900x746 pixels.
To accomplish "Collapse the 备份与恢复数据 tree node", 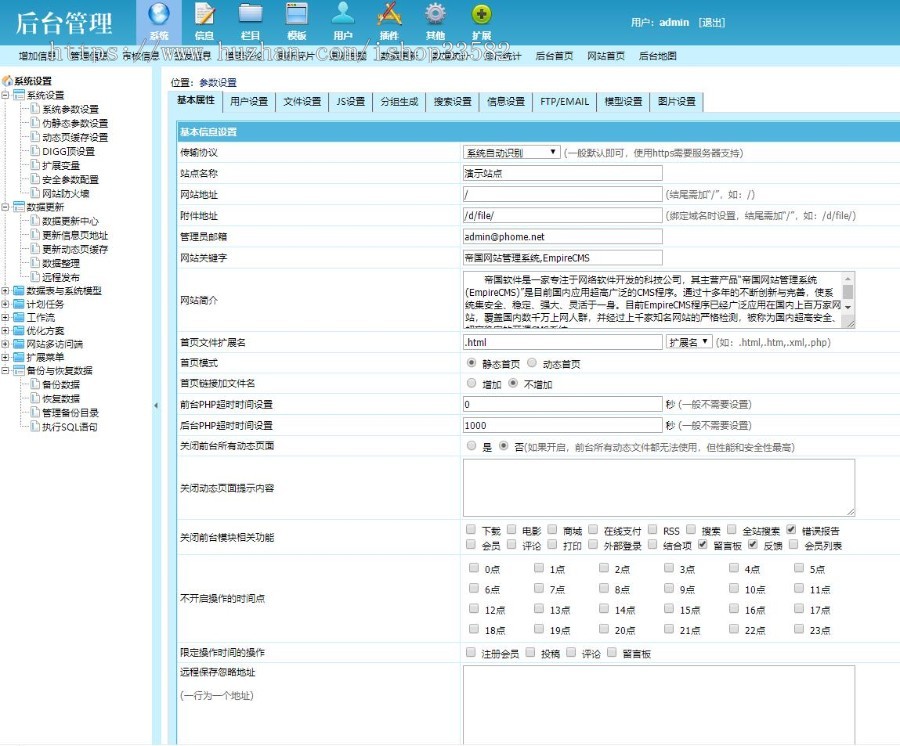I will [5, 370].
